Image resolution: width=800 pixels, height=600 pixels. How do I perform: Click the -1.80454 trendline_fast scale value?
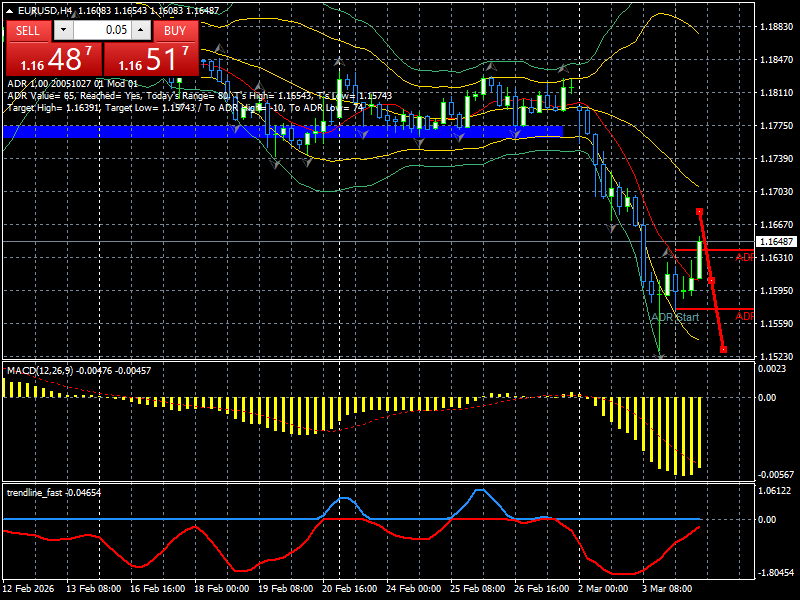click(776, 572)
